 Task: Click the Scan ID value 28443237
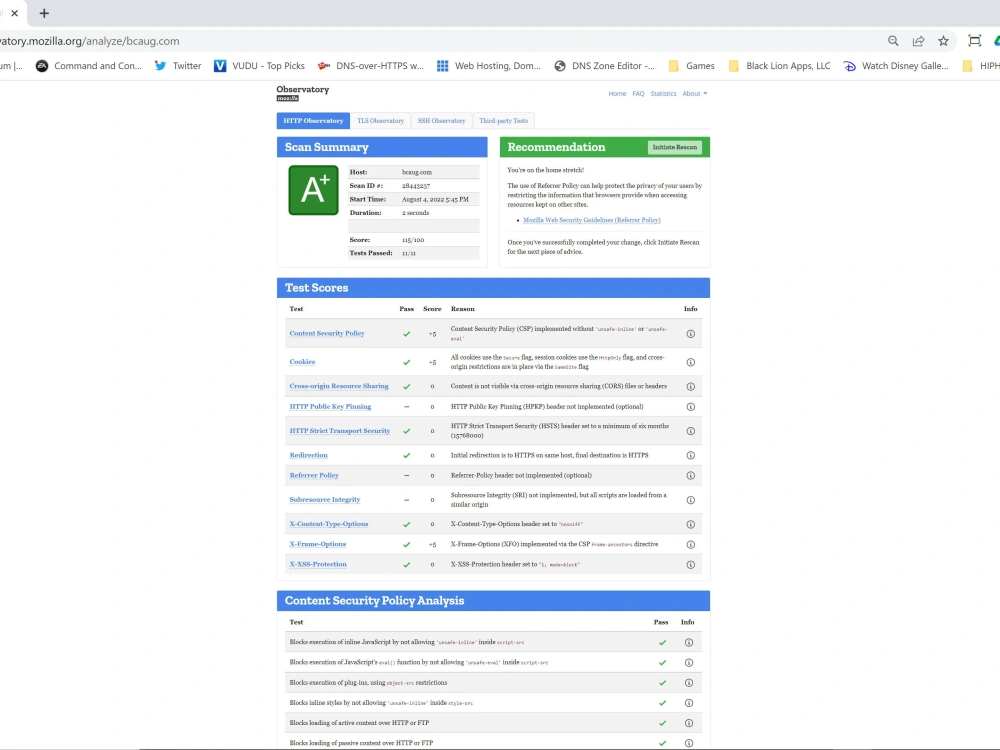coord(416,186)
